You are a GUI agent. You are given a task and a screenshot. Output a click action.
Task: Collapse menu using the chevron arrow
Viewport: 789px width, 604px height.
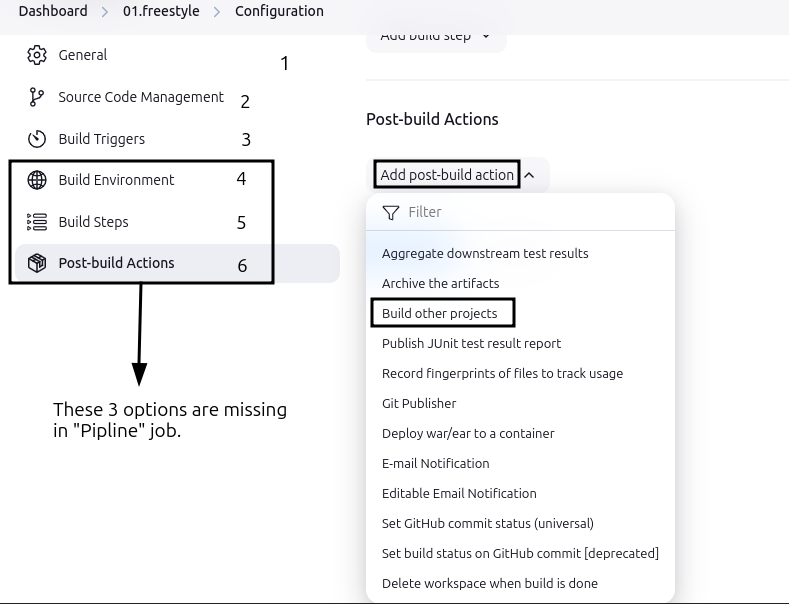(x=530, y=175)
